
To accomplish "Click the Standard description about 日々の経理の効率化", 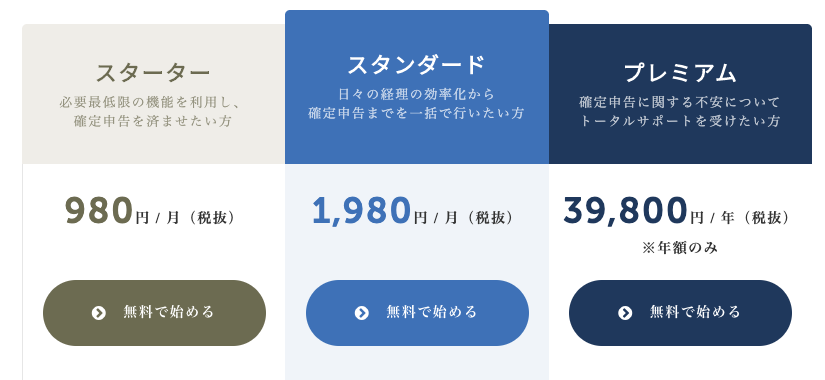I will tap(416, 104).
